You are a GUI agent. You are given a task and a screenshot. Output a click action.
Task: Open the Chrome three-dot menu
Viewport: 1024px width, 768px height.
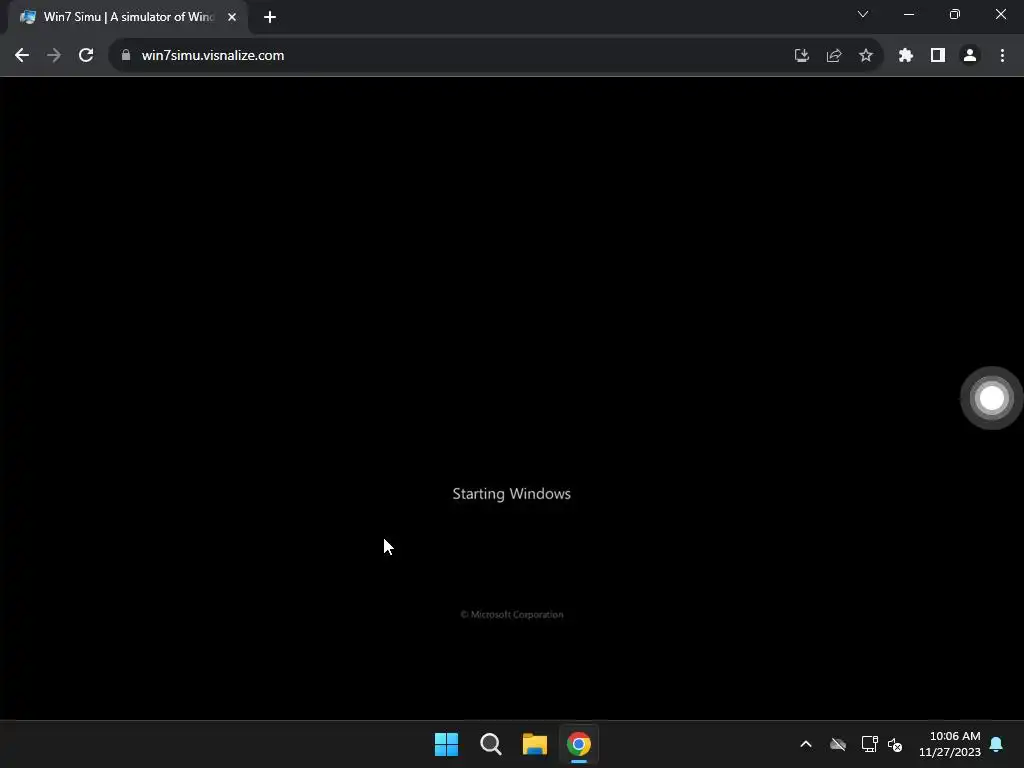(x=1002, y=56)
